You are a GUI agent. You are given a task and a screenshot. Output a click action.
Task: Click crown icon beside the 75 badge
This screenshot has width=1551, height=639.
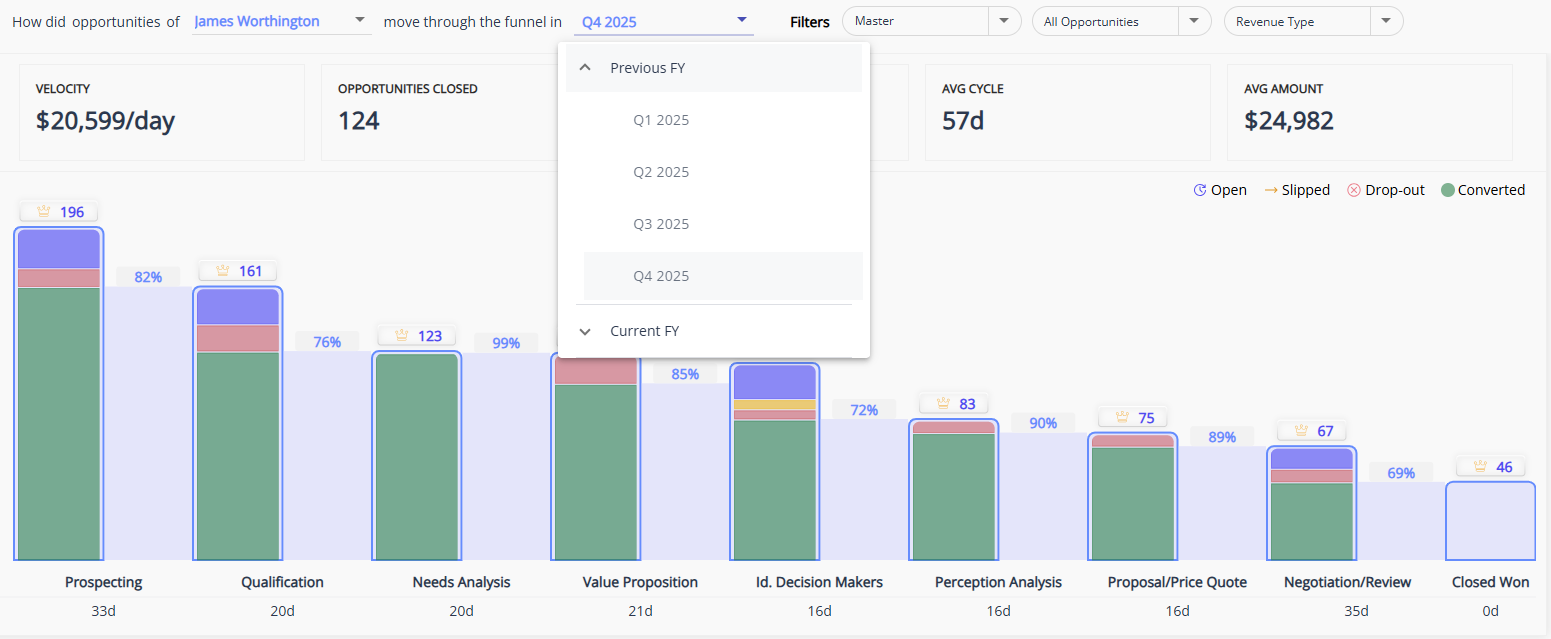1121,418
